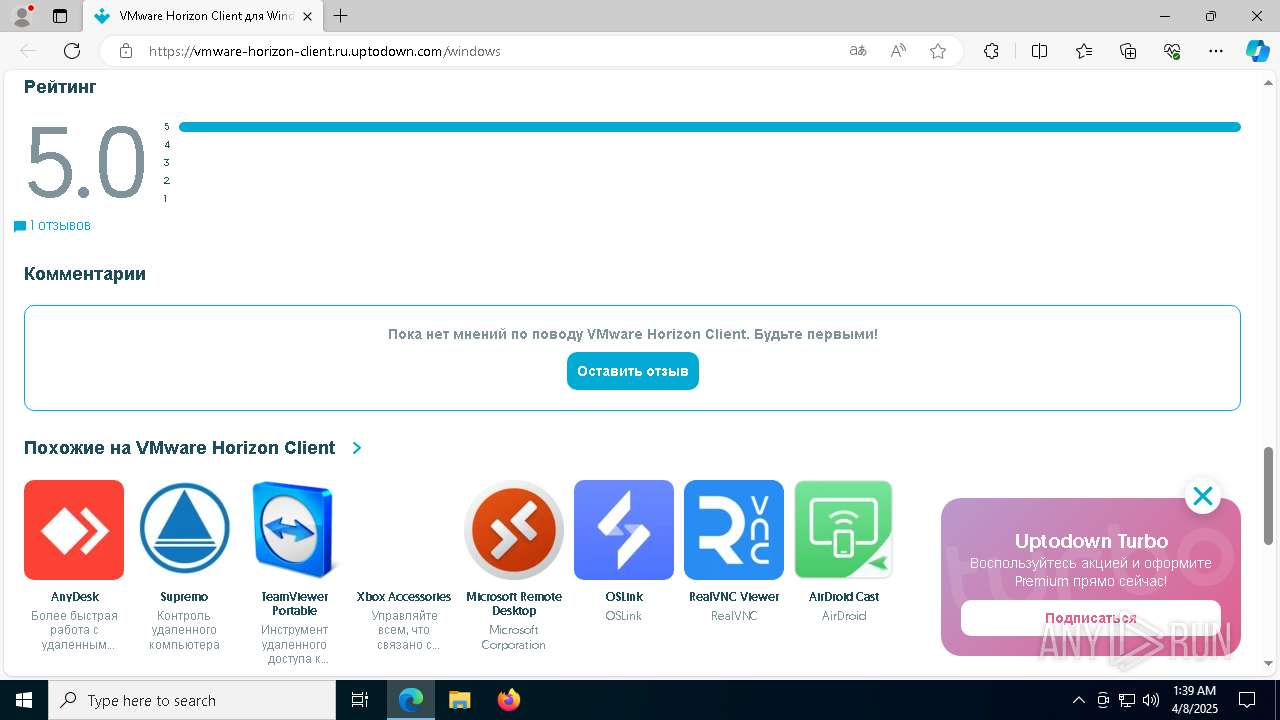Screen dimensions: 1280x720
Task: Show hidden tray icons chevron
Action: 1078,700
